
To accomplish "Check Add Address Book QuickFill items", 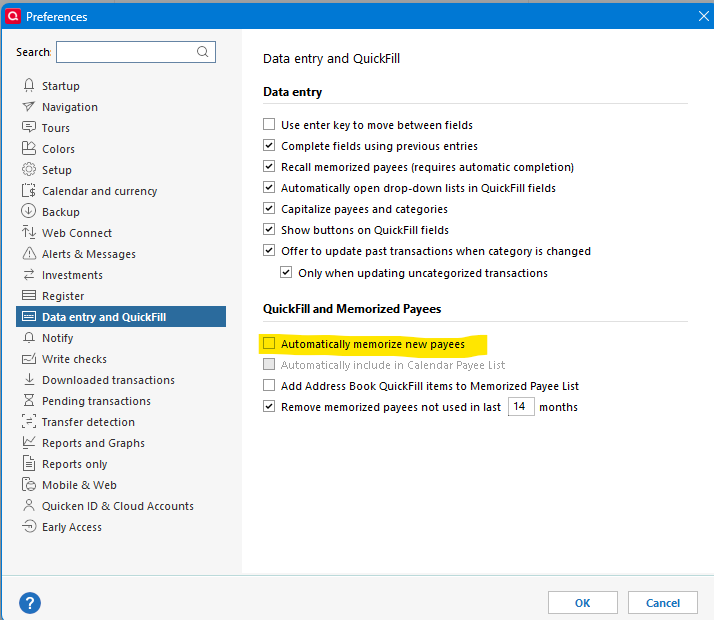I will click(269, 385).
